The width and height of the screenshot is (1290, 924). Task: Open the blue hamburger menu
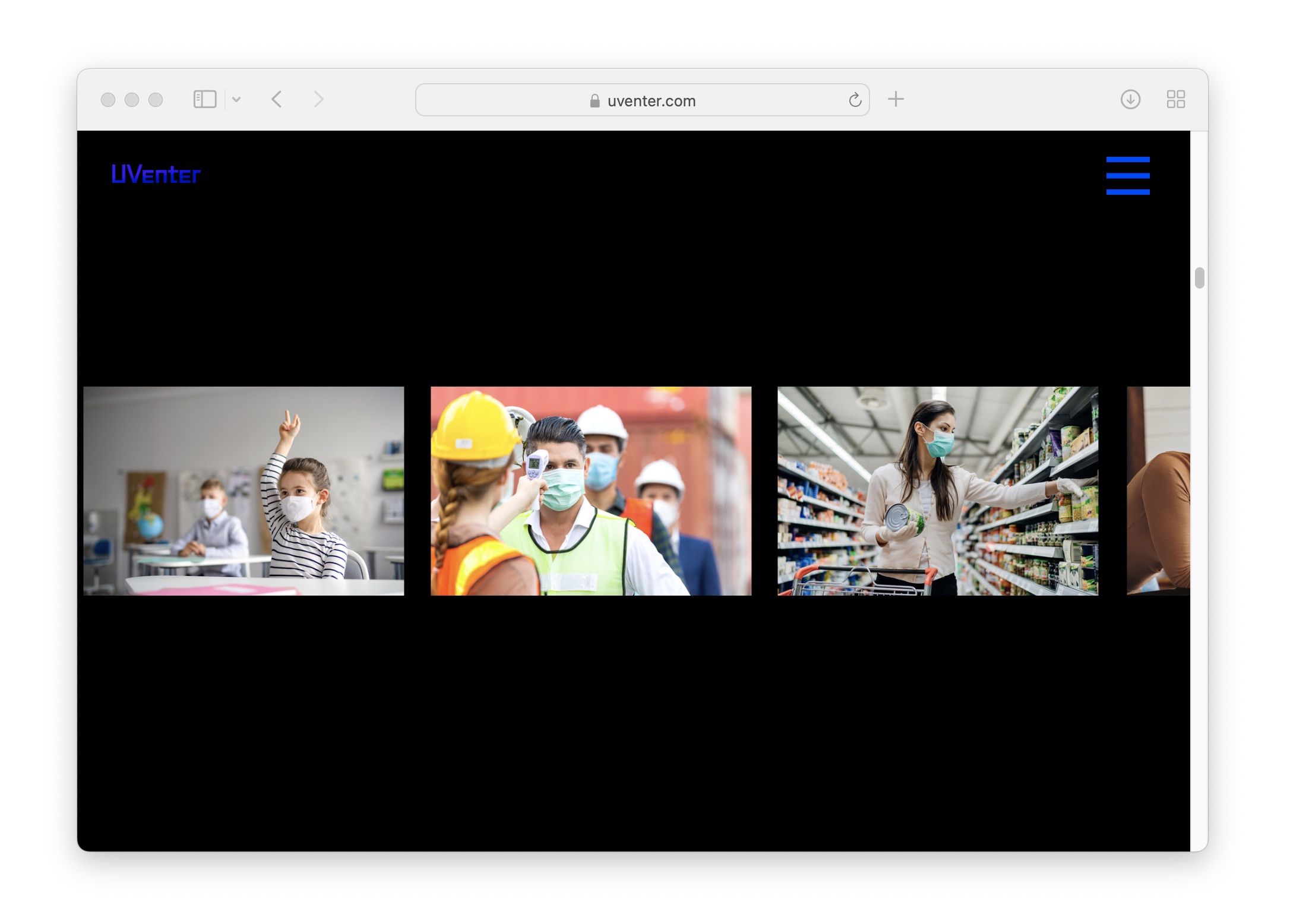click(x=1127, y=176)
